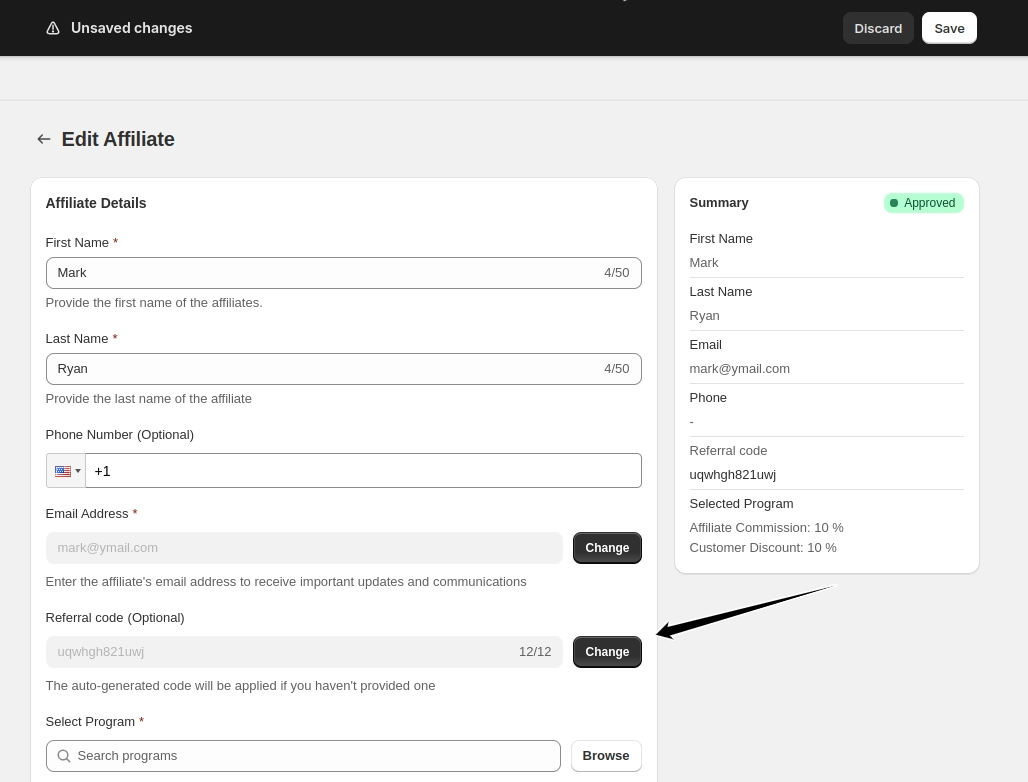The height and width of the screenshot is (782, 1028).
Task: Click the Affiliate Commission line in Summary
Action: [x=766, y=528]
